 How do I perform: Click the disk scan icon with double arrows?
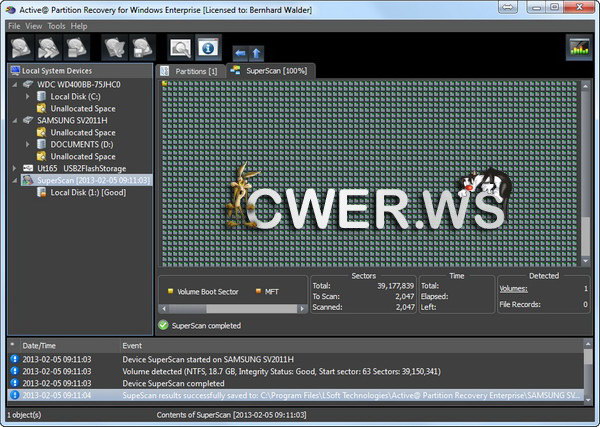click(x=47, y=47)
